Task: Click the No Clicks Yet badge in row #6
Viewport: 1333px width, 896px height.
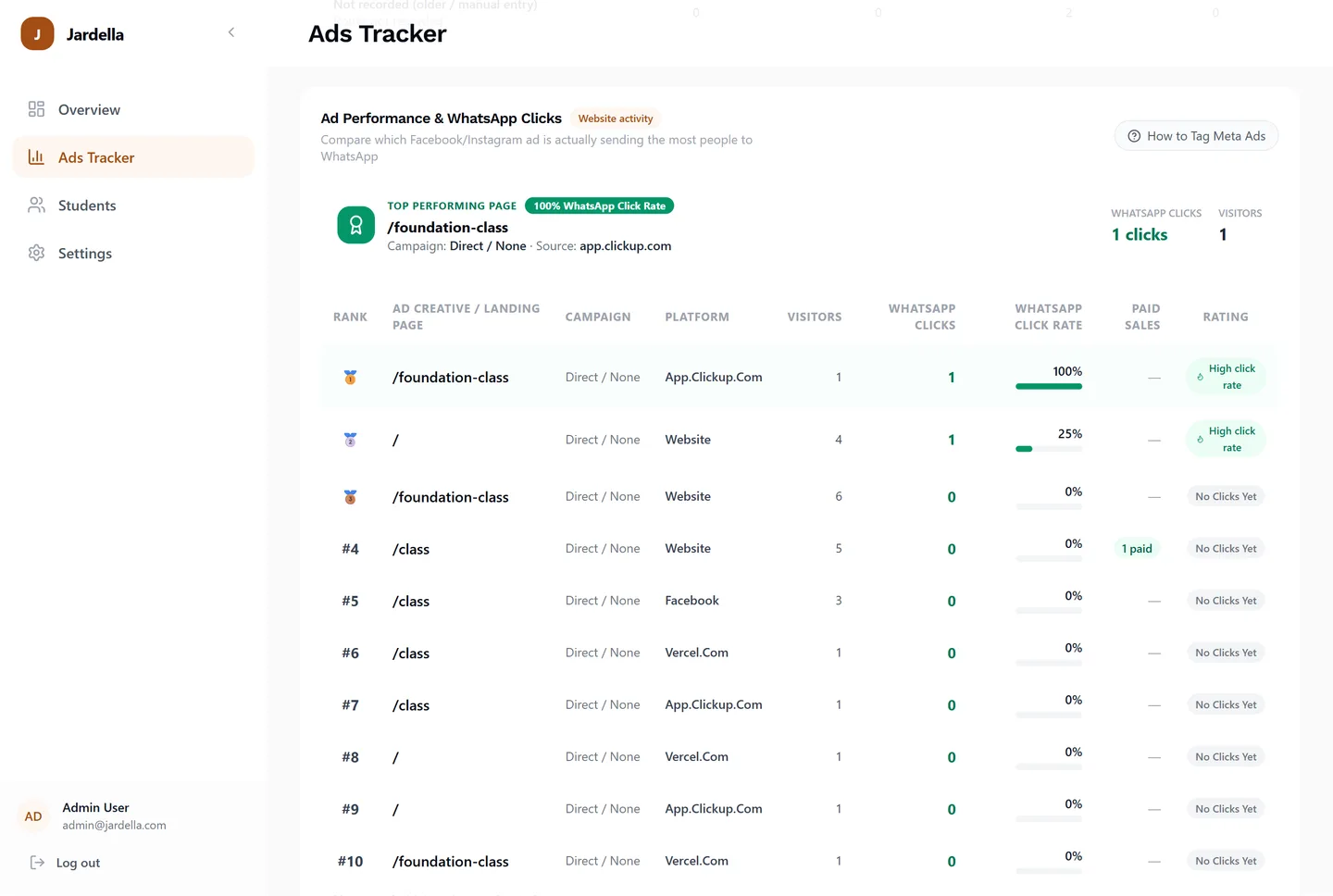Action: tap(1226, 653)
